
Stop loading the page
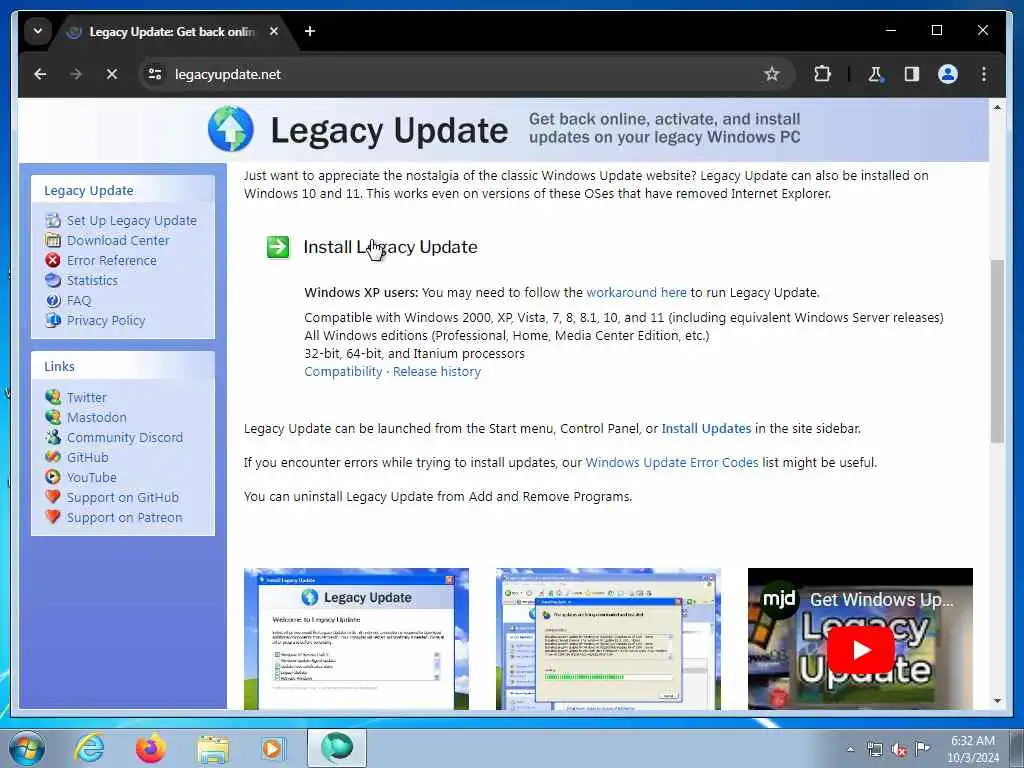[112, 74]
